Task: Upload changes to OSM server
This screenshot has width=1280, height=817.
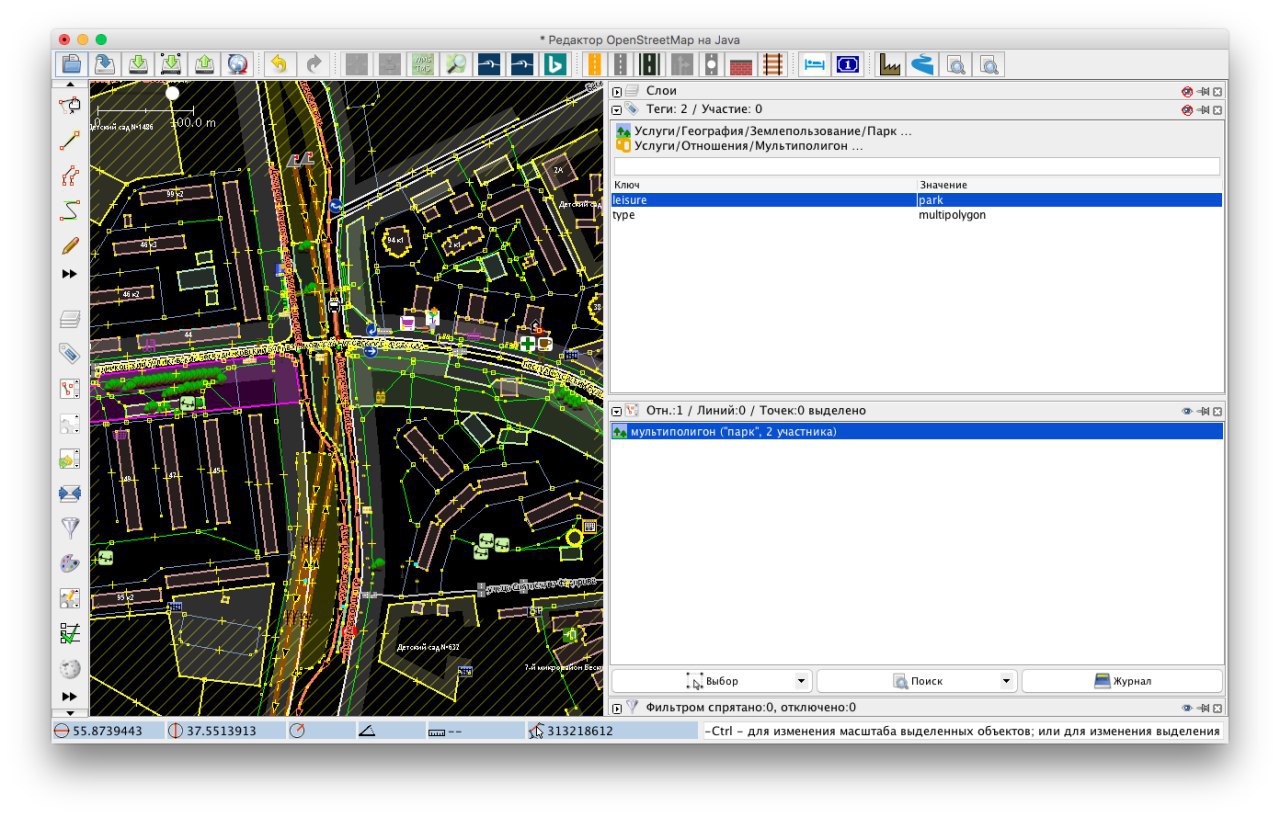Action: tap(204, 64)
